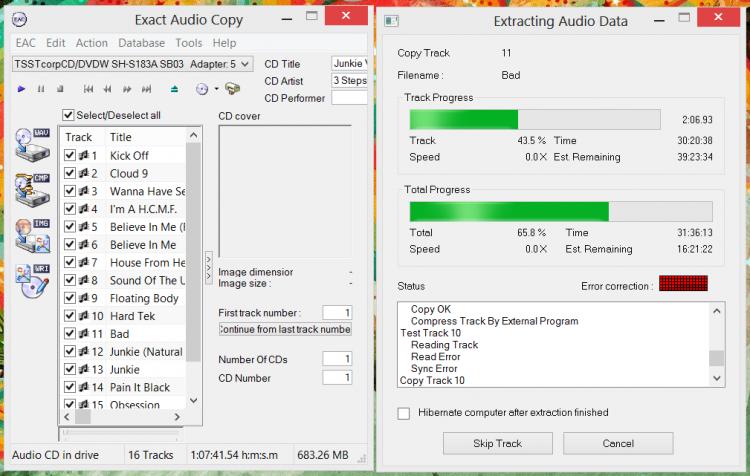Click the CMP compressed copy icon
Screen dimensions: 750x476
[33, 188]
